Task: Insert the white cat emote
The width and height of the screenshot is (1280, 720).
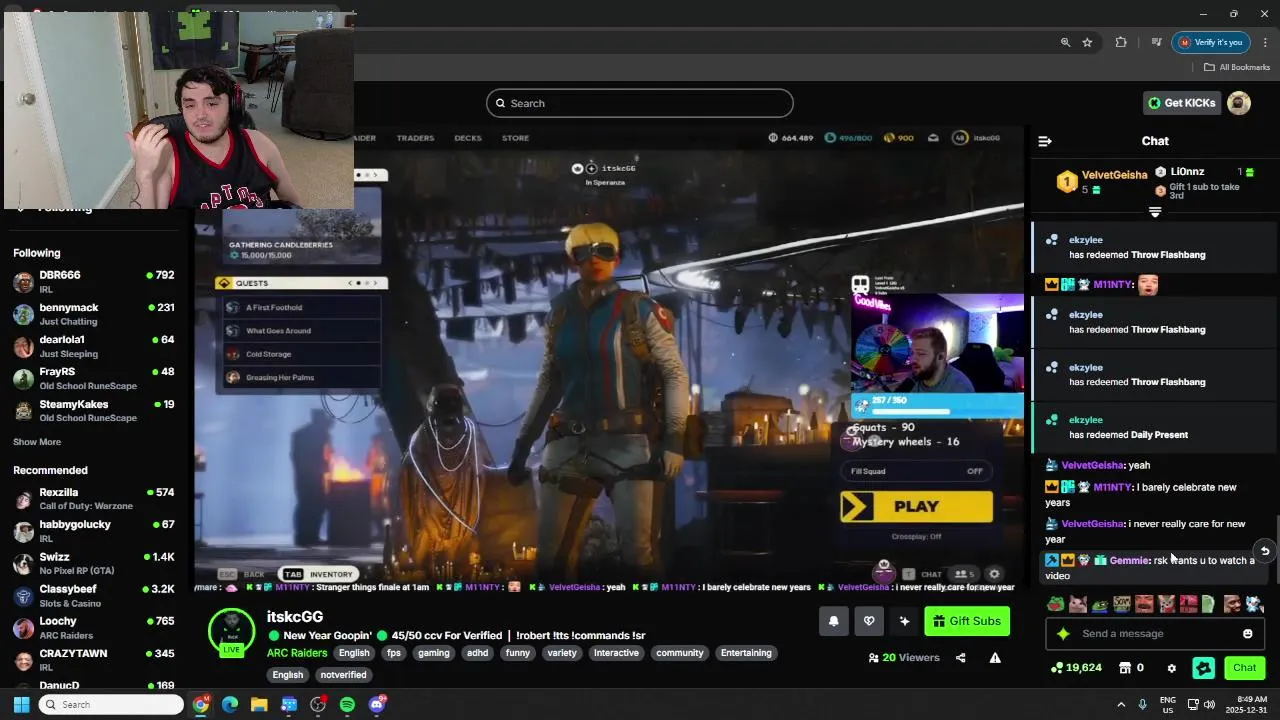Action: pyautogui.click(x=1078, y=604)
